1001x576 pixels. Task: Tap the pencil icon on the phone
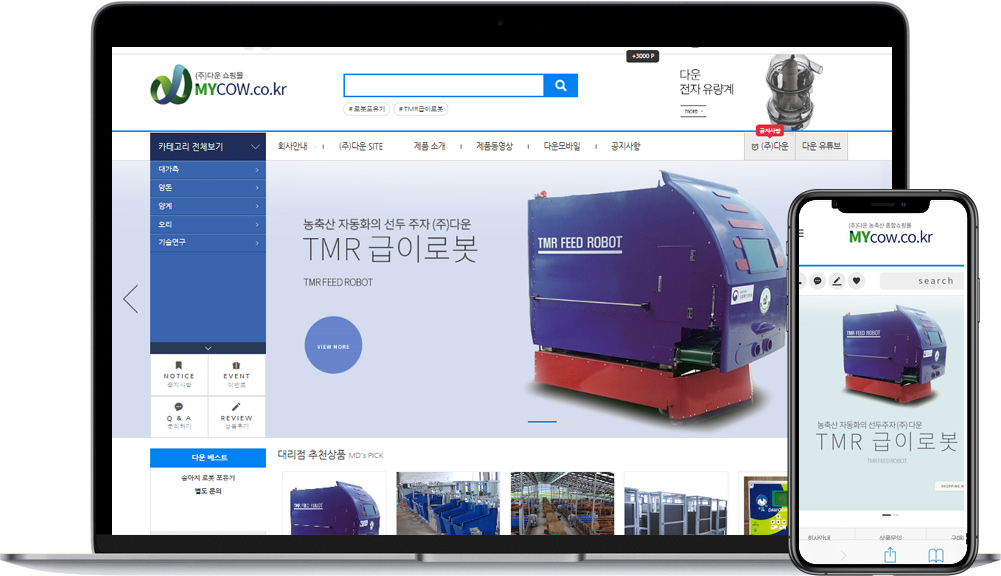837,281
